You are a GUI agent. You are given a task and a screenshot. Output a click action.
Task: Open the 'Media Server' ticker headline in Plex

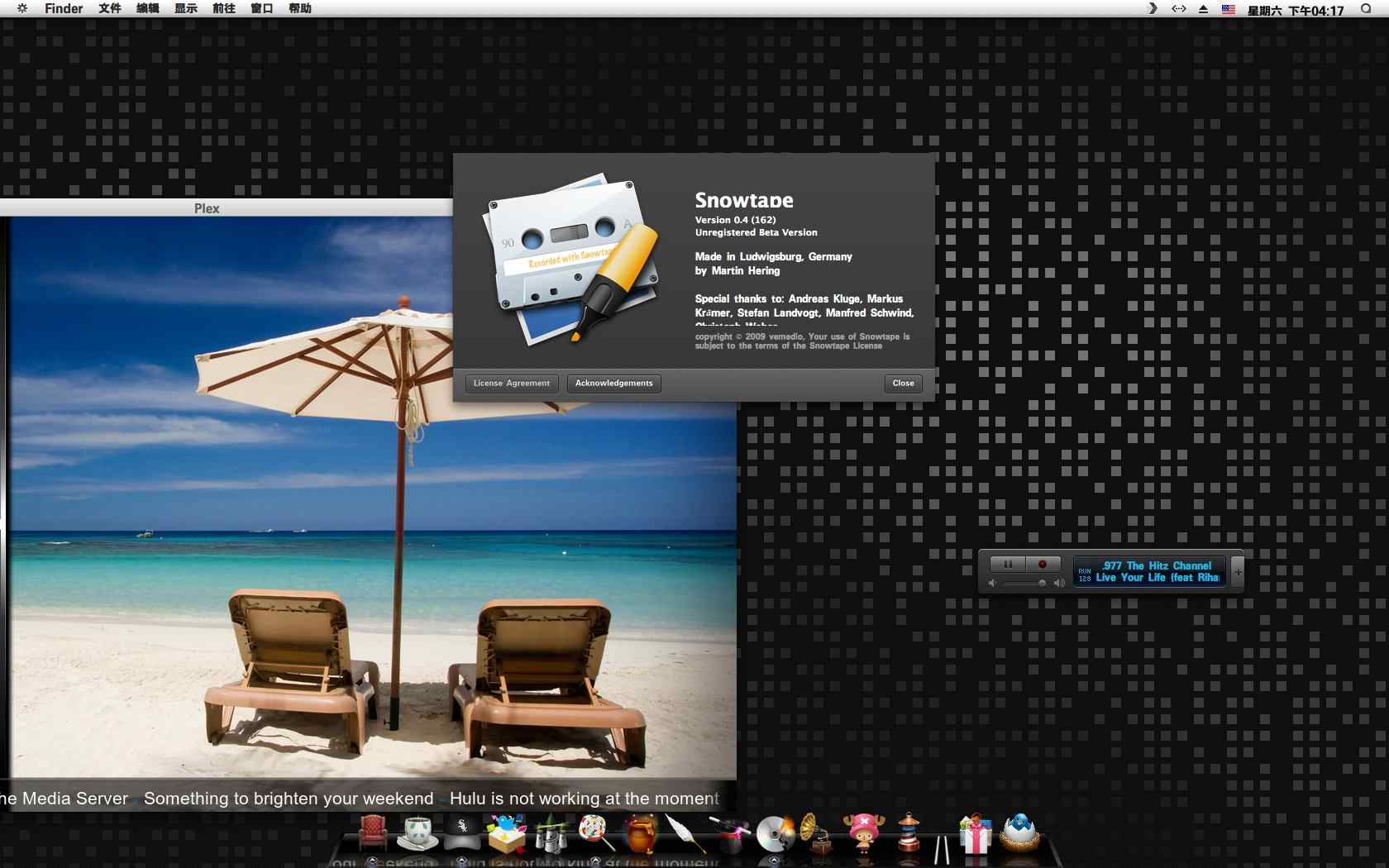pyautogui.click(x=64, y=799)
